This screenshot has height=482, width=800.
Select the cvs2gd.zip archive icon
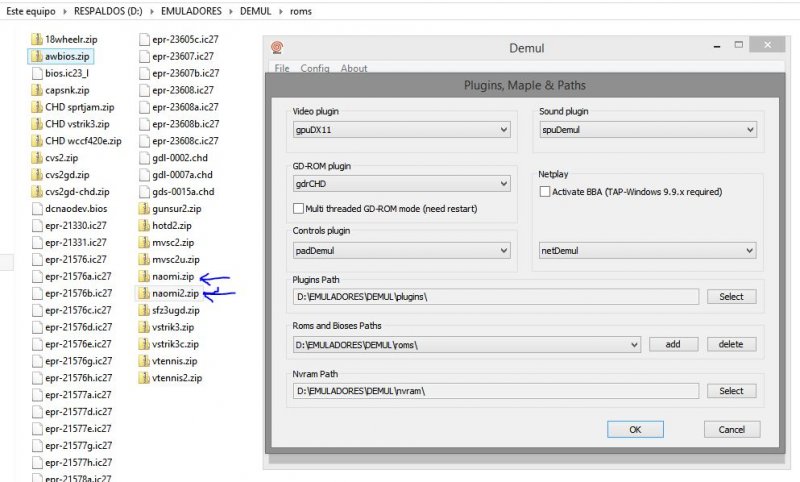tap(37, 174)
